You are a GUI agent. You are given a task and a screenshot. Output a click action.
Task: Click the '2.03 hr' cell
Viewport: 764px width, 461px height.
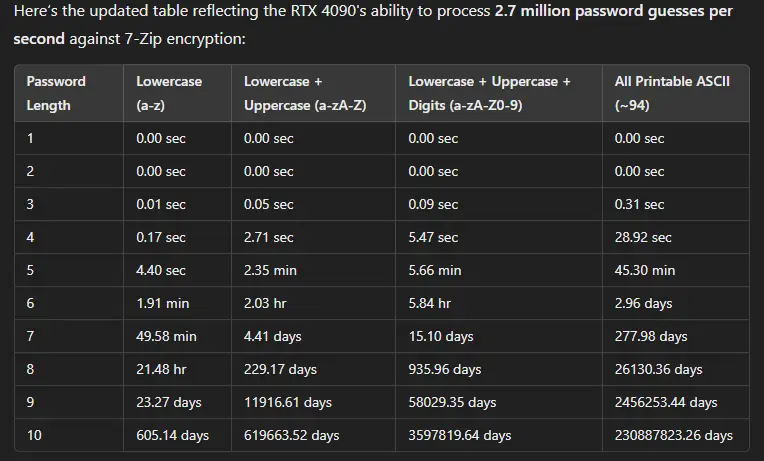pyautogui.click(x=265, y=303)
